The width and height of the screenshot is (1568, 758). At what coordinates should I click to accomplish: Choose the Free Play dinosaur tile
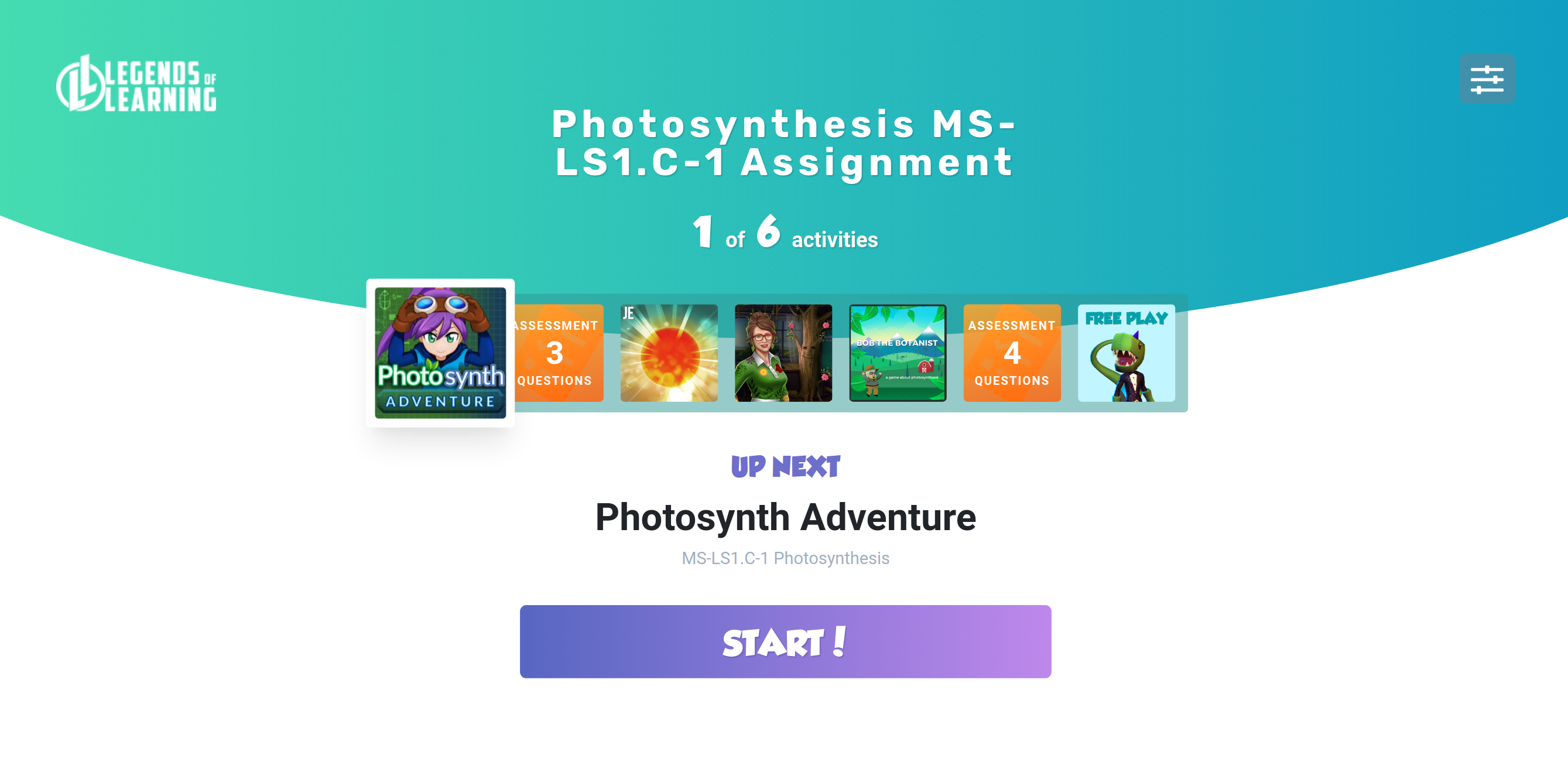pos(1126,353)
